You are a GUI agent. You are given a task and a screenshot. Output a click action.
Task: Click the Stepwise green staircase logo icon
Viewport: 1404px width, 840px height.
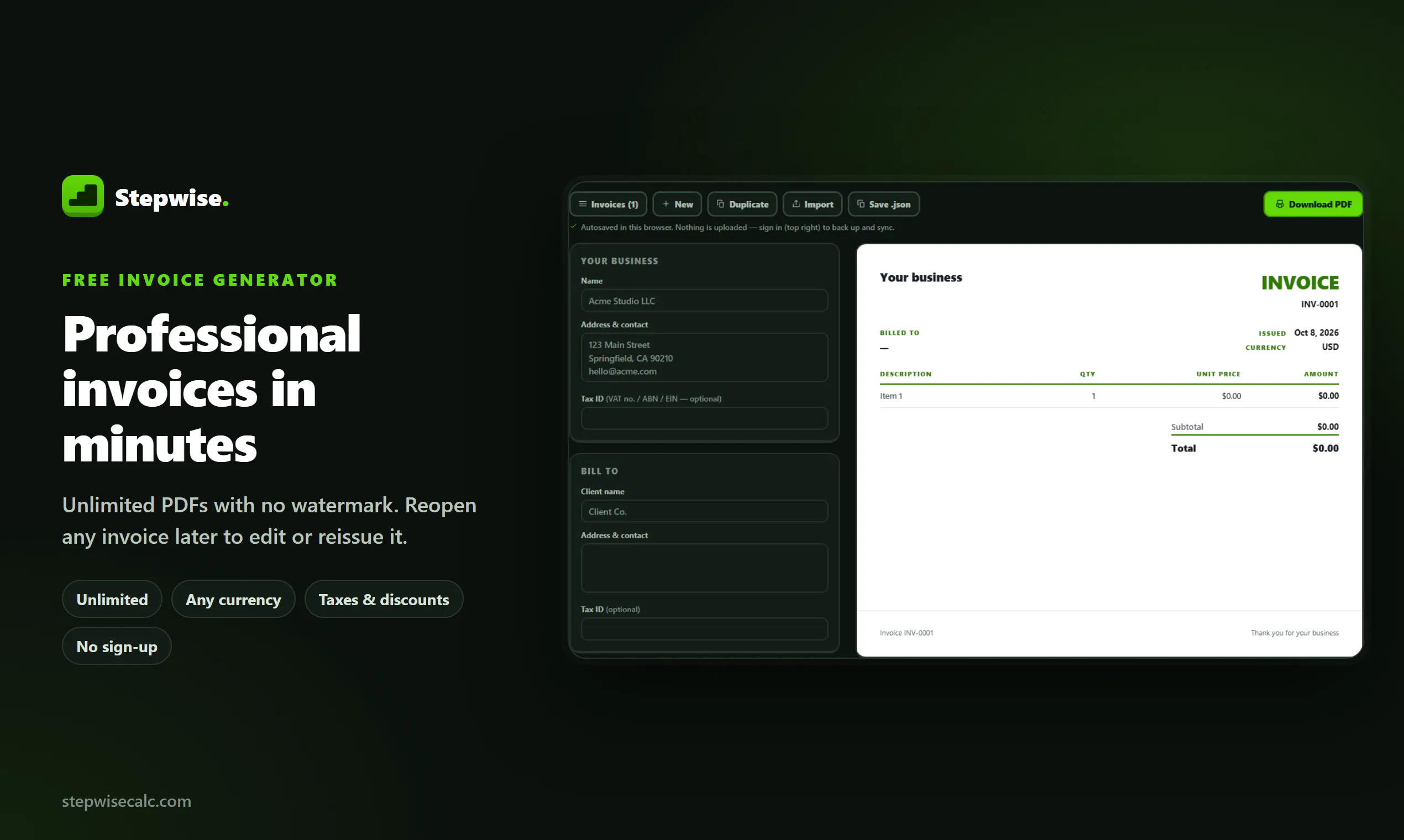coord(83,196)
